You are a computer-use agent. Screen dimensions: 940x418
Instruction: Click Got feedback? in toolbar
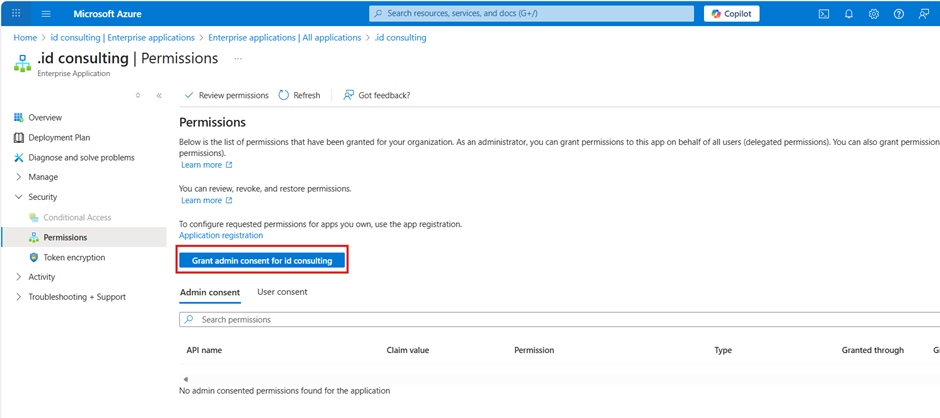click(x=376, y=95)
